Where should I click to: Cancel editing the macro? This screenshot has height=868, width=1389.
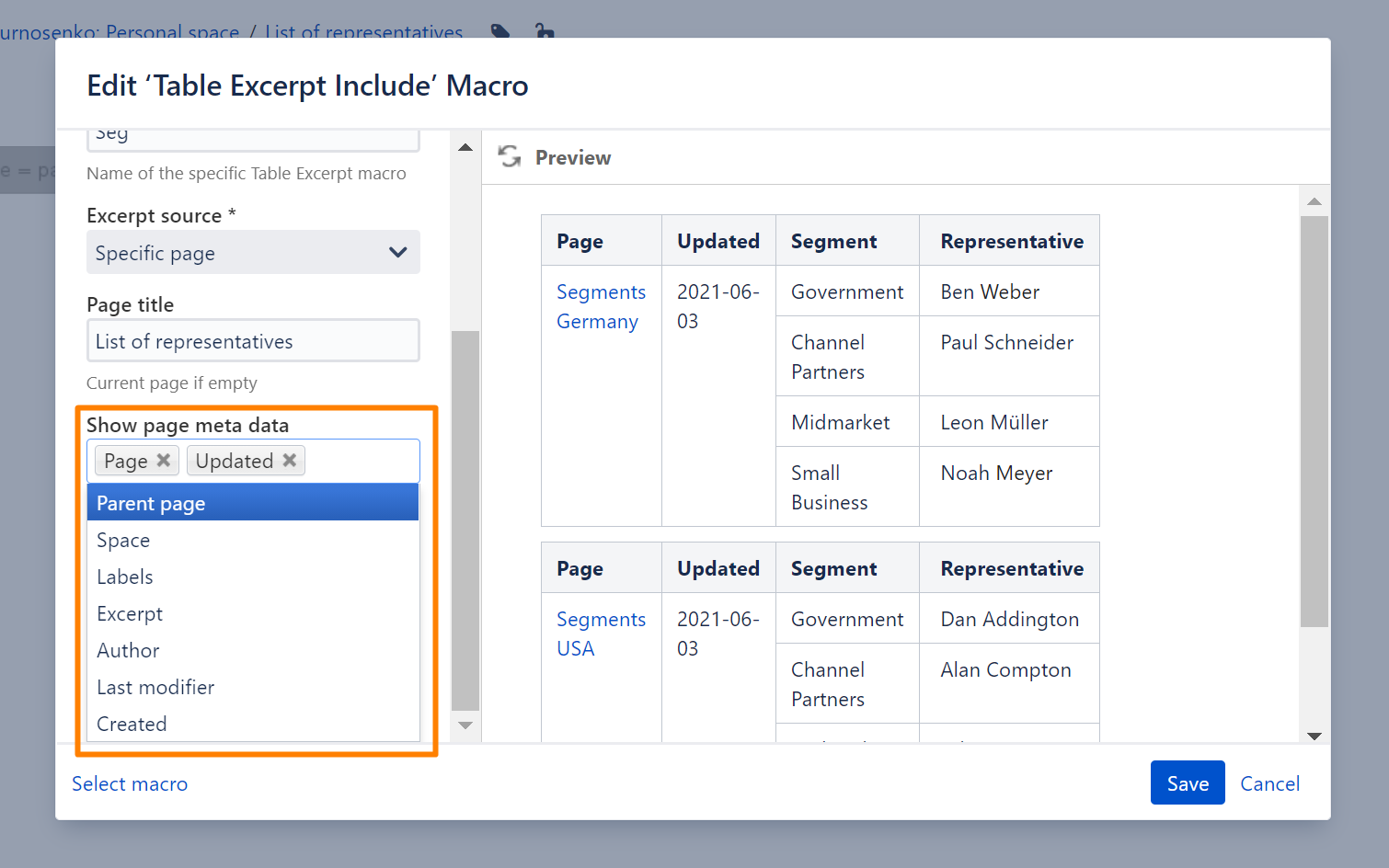tap(1269, 783)
